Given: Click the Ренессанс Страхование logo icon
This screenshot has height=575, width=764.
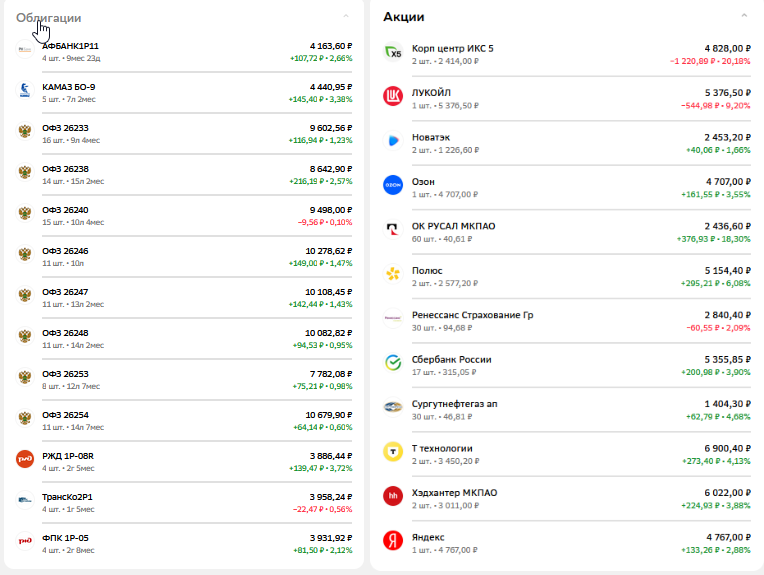Looking at the screenshot, I should [x=393, y=318].
